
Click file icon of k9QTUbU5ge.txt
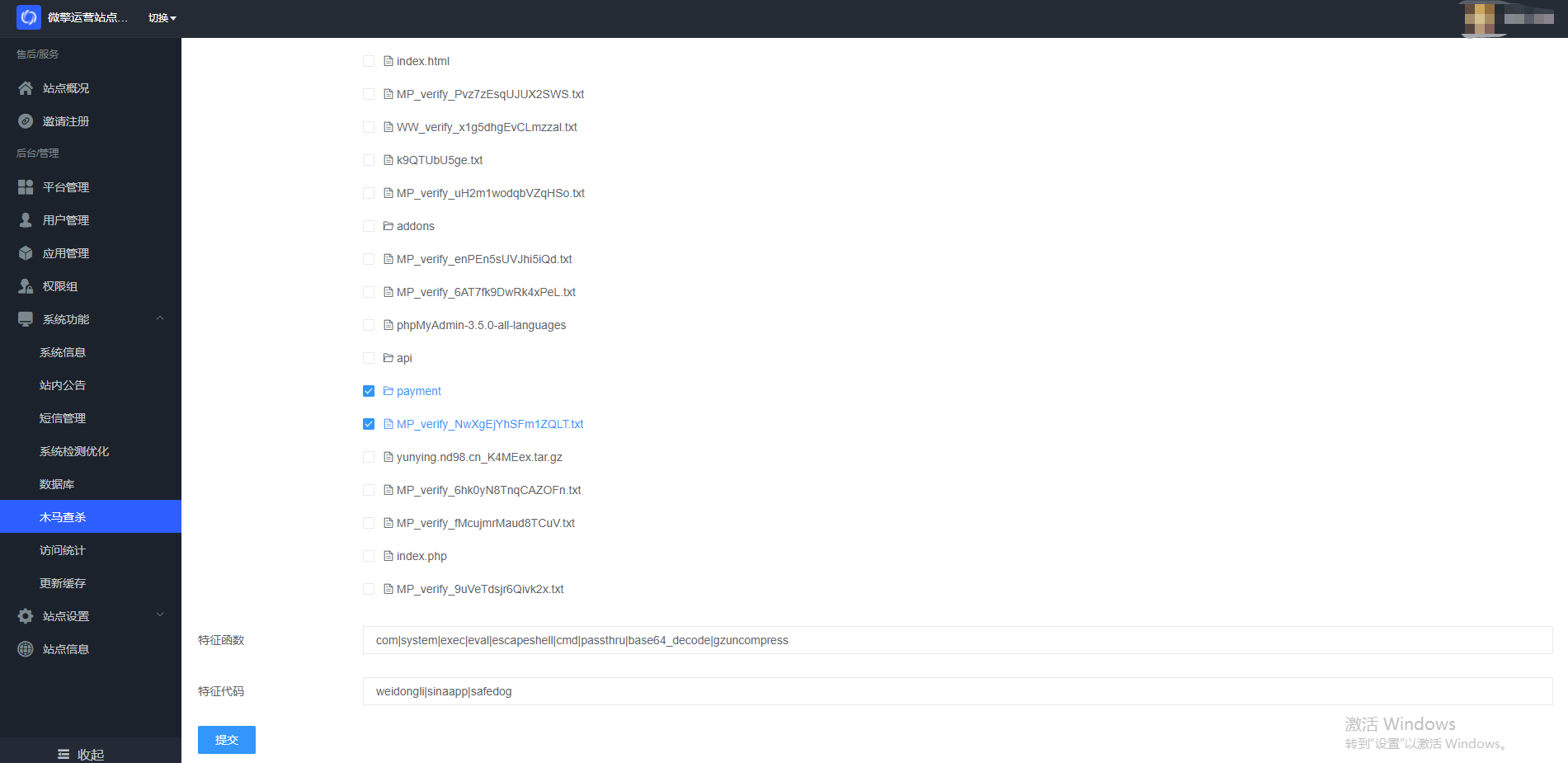point(388,160)
